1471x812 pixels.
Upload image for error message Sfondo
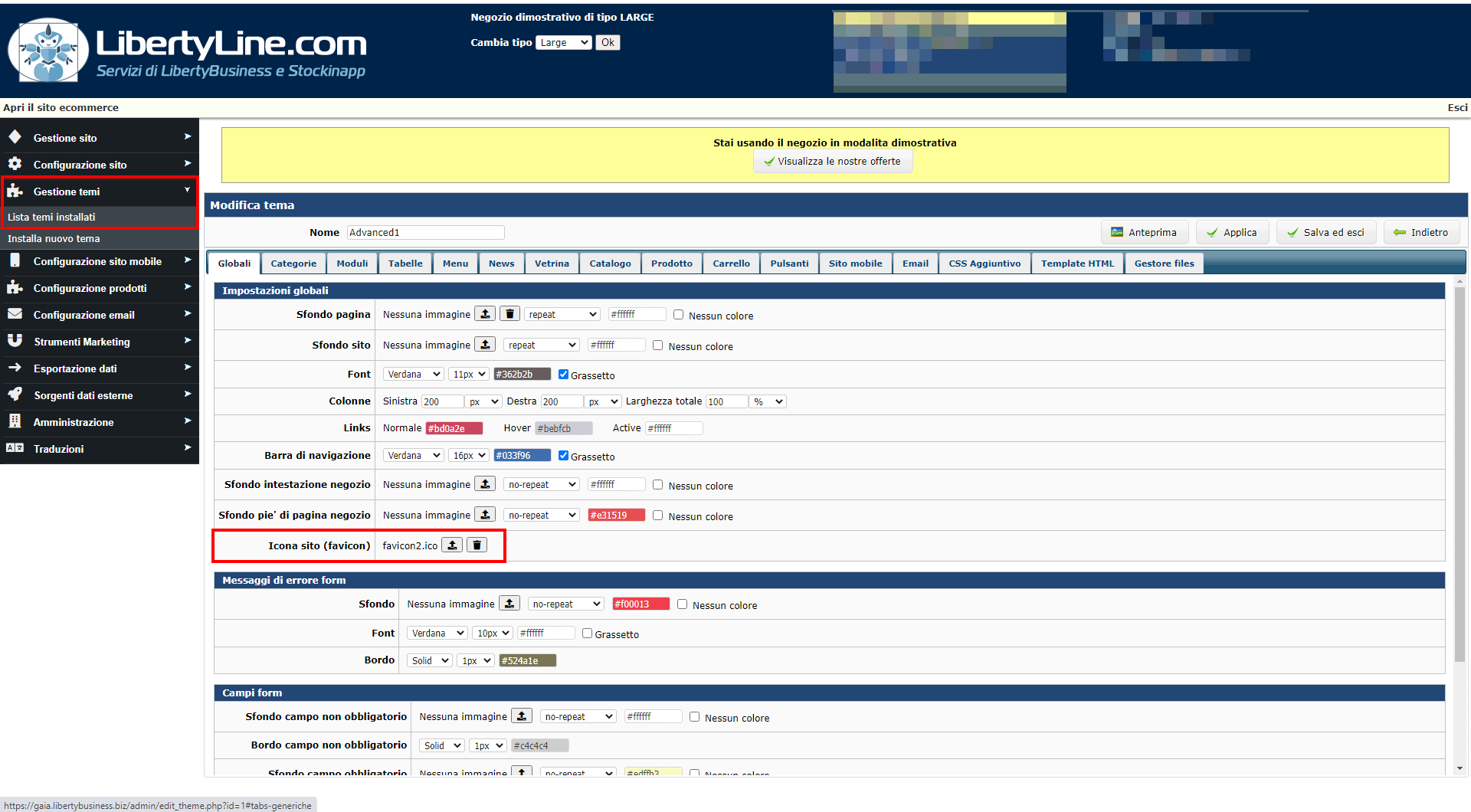(x=509, y=604)
